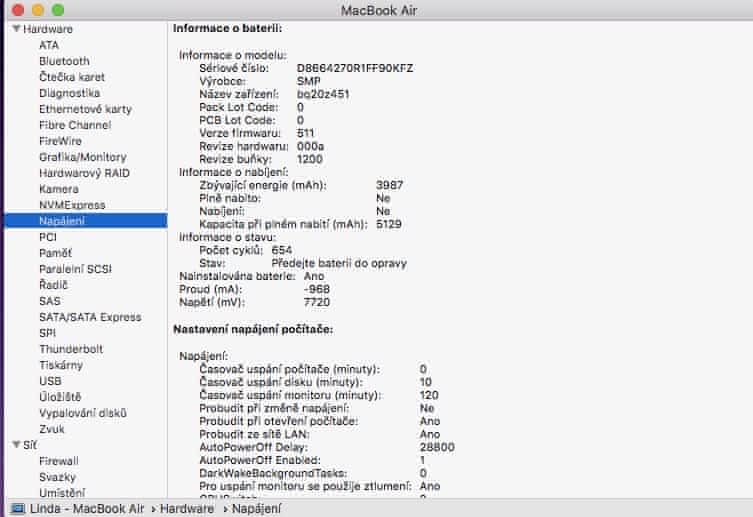This screenshot has height=517, width=753.
Task: Open Tiskárny sidebar entry
Action: tap(61, 365)
